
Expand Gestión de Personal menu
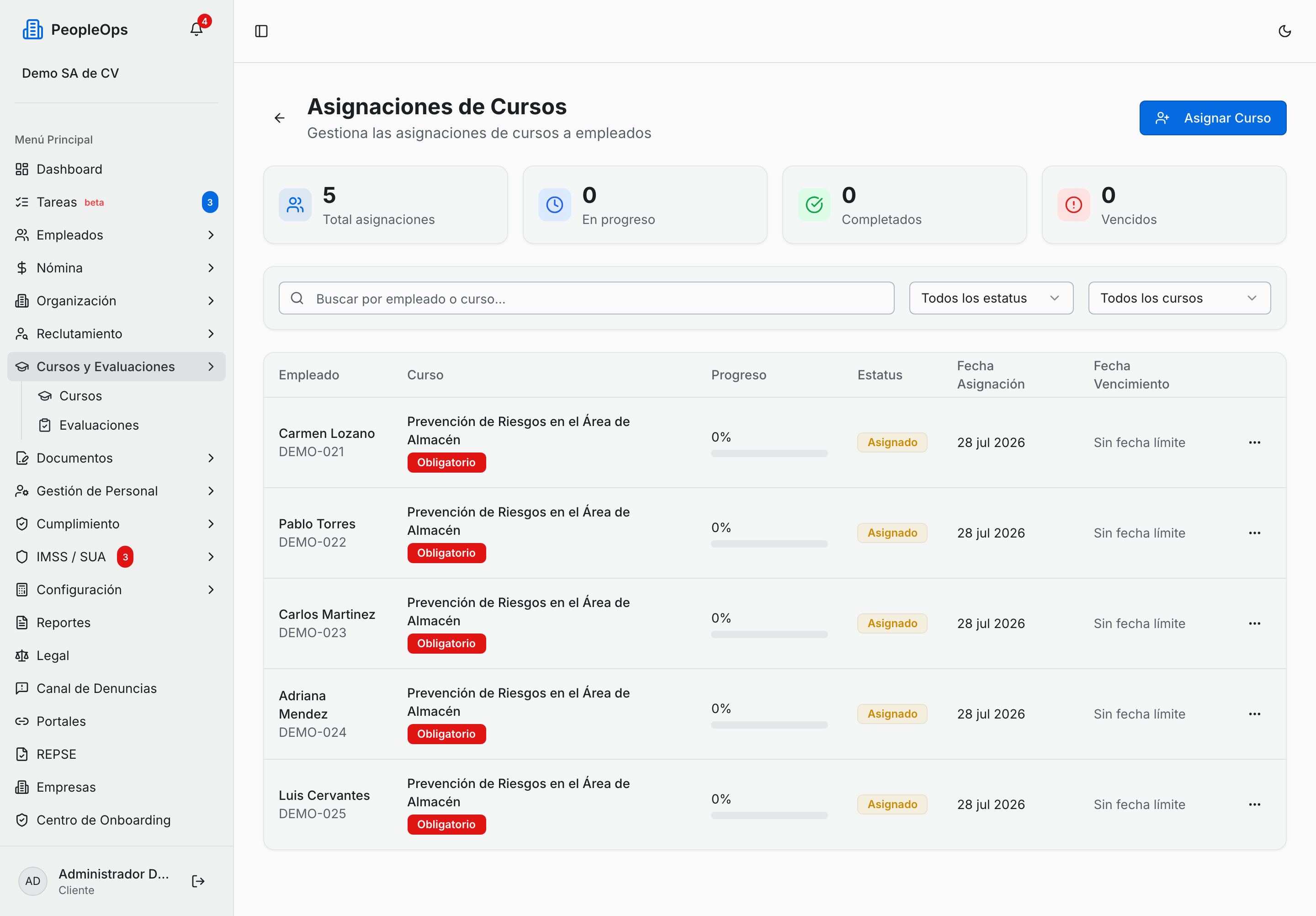tap(117, 491)
